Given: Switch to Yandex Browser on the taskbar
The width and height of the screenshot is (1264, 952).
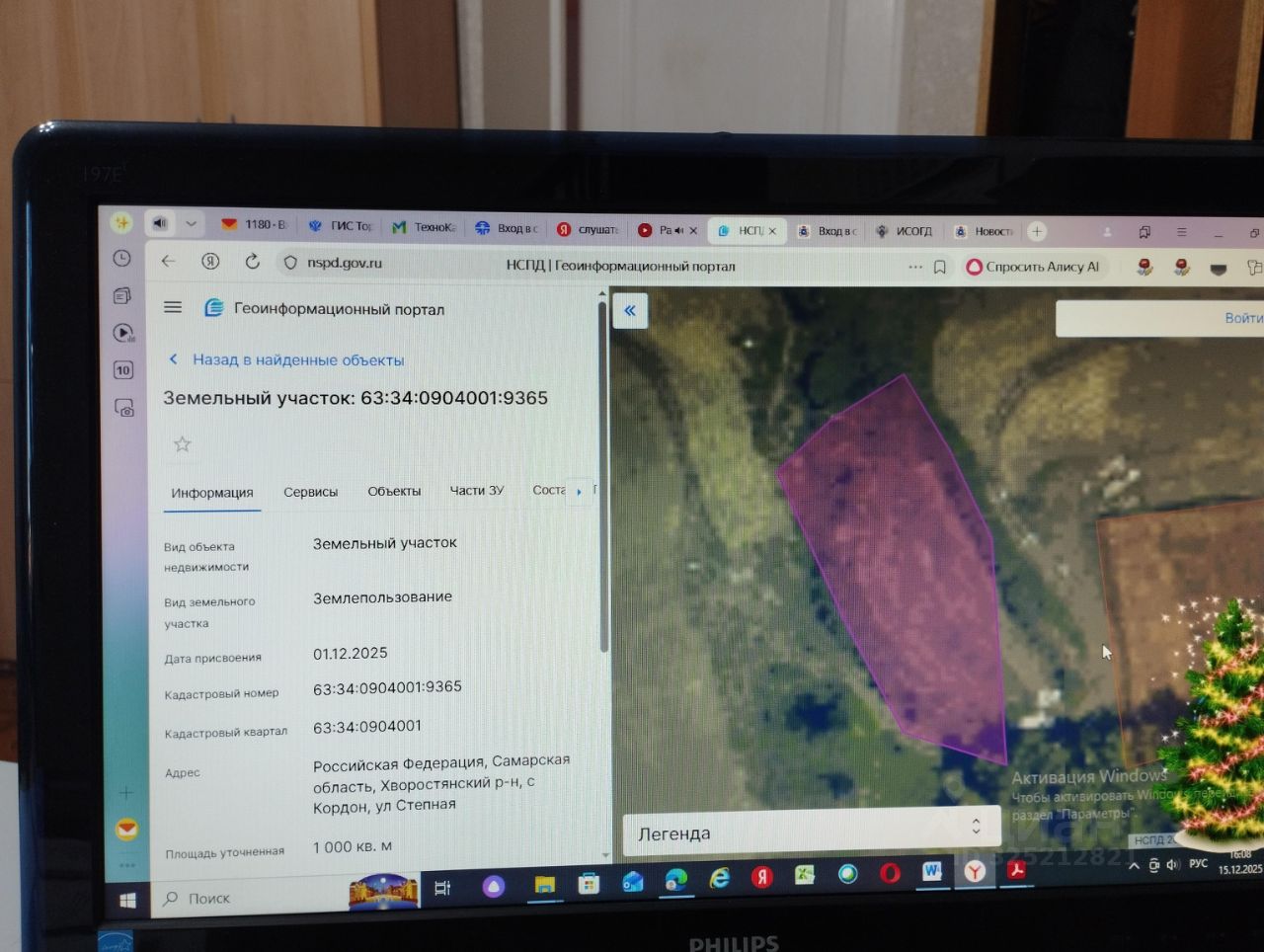Looking at the screenshot, I should point(975,871).
